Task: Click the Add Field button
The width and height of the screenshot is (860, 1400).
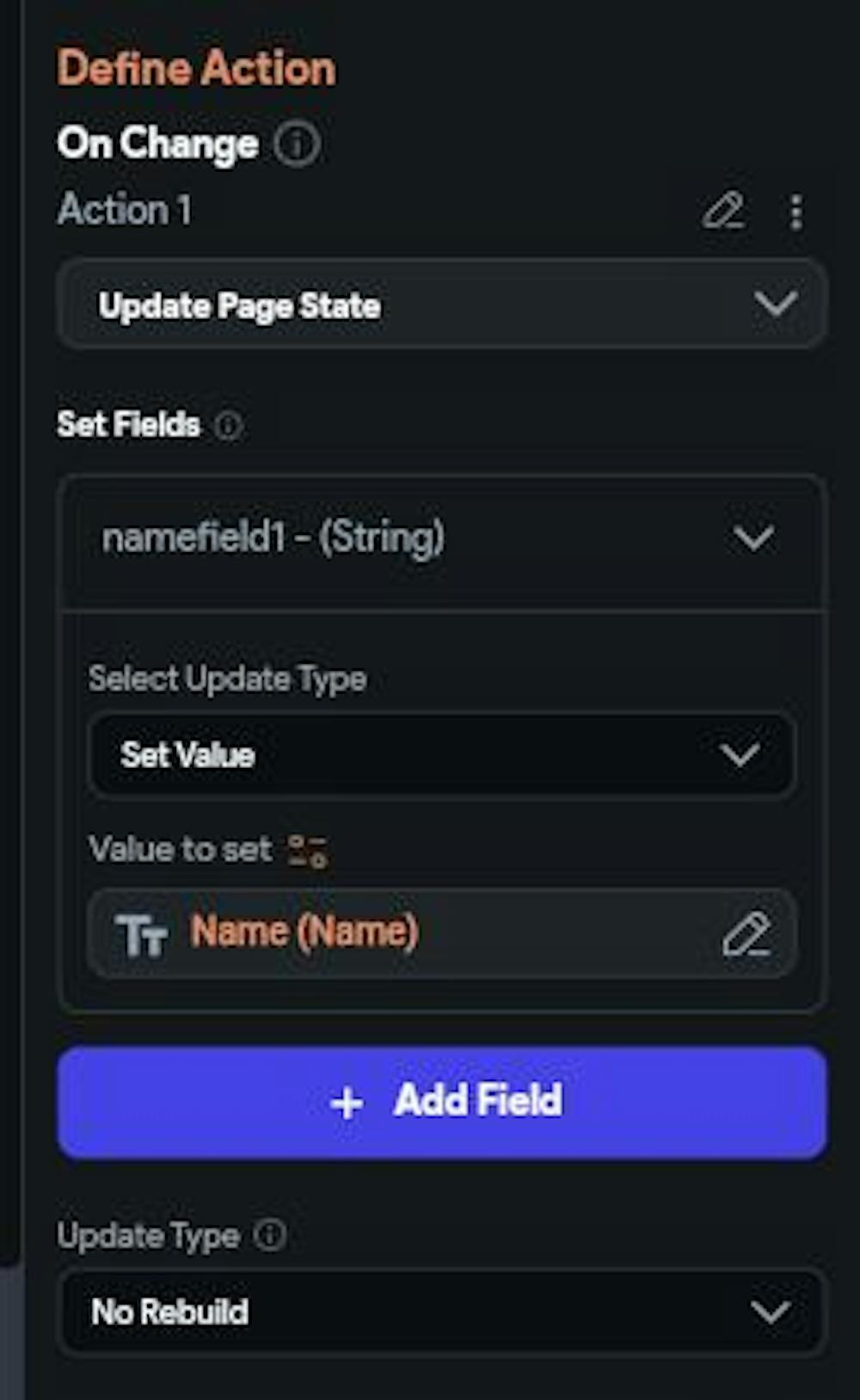Action: point(477,1102)
